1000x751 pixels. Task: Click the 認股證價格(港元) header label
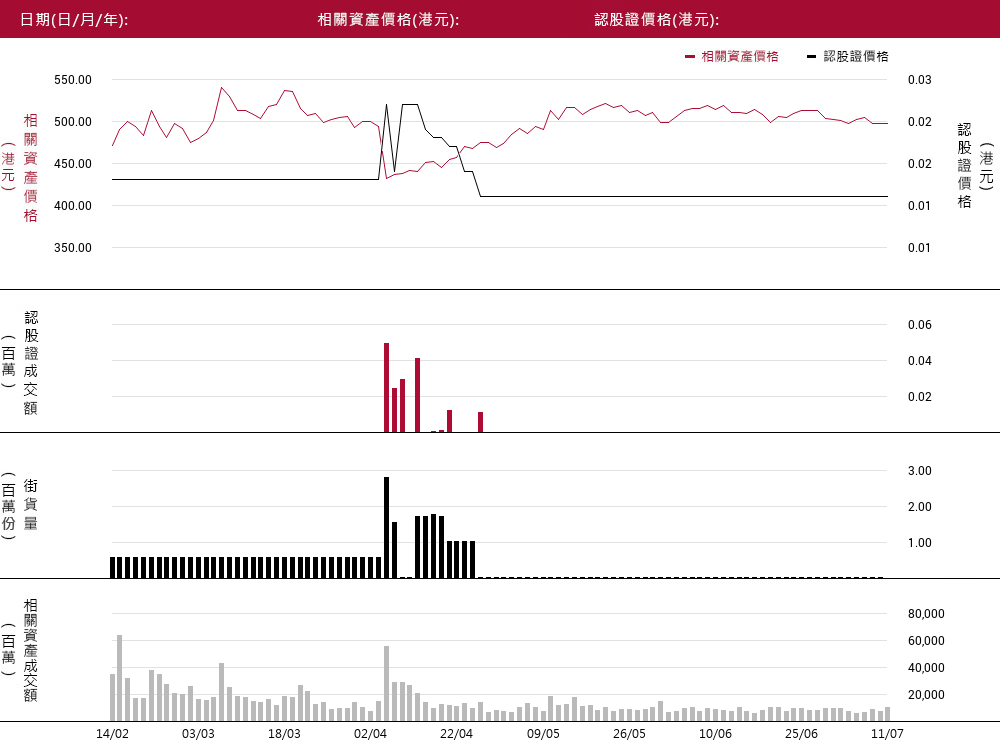[657, 19]
